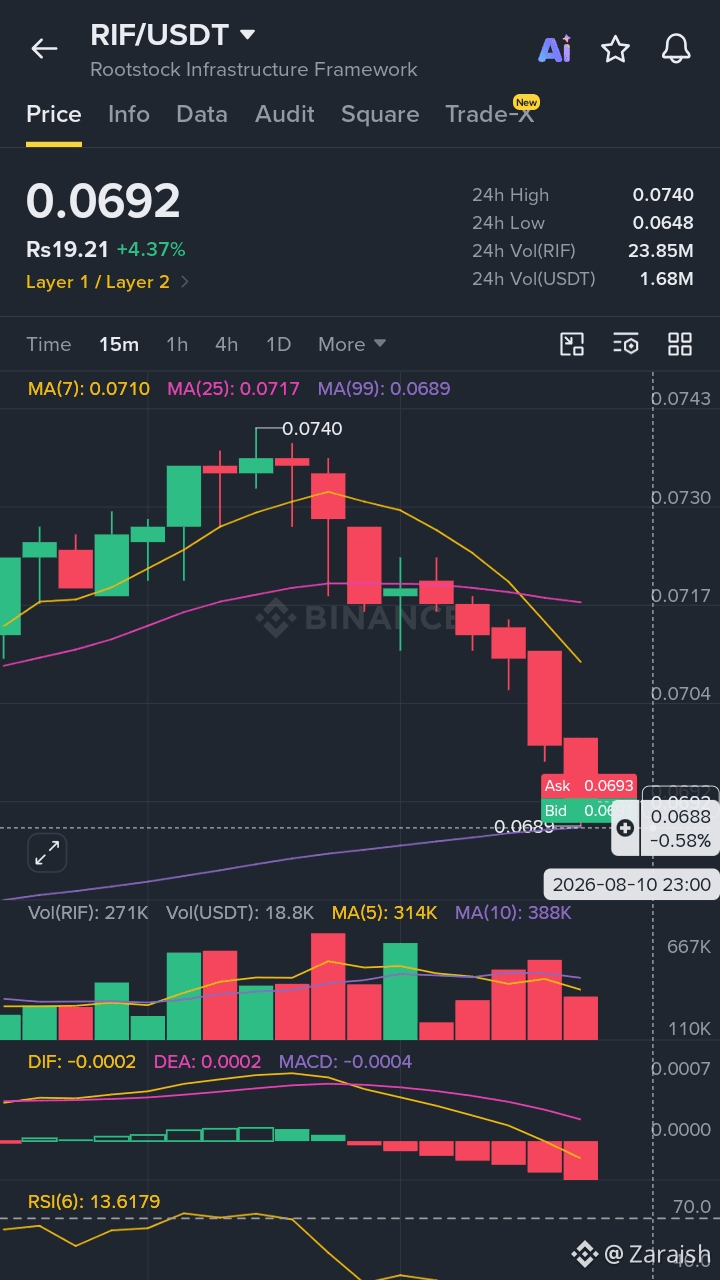Screen dimensions: 720x1280
Task: Tap the MA(99): 0.0689 indicator label
Action: (x=384, y=388)
